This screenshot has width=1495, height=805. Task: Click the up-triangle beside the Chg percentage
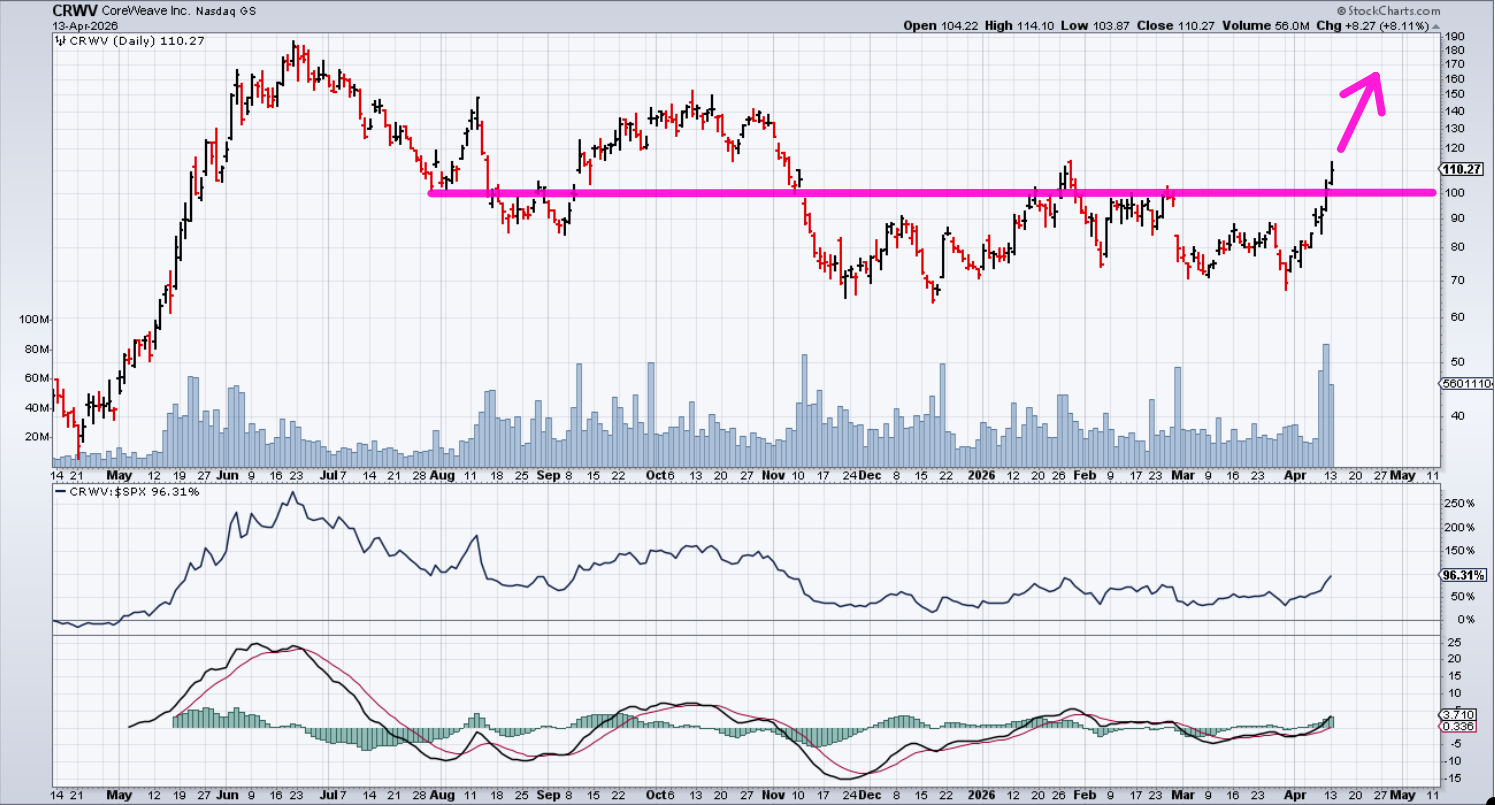coord(1436,25)
